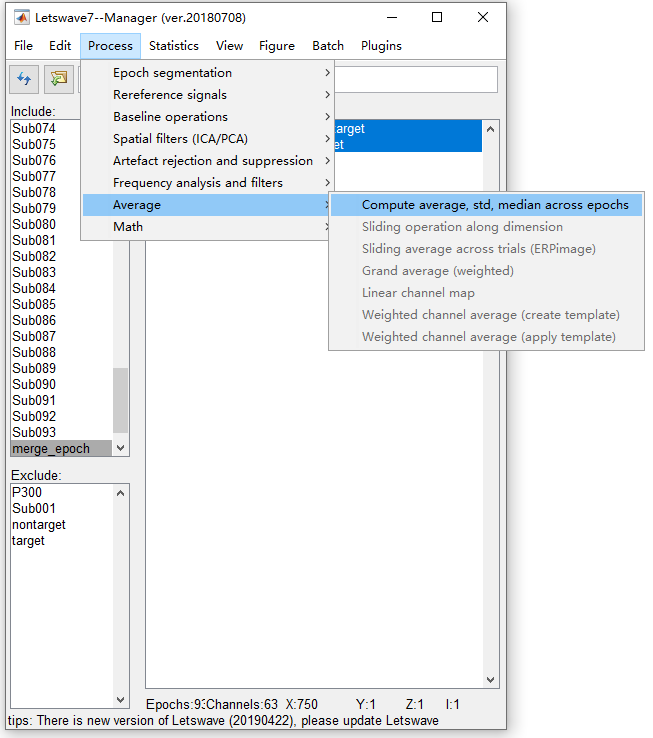Select Sub001 in Exclude list
The height and width of the screenshot is (738, 653).
pyautogui.click(x=62, y=508)
